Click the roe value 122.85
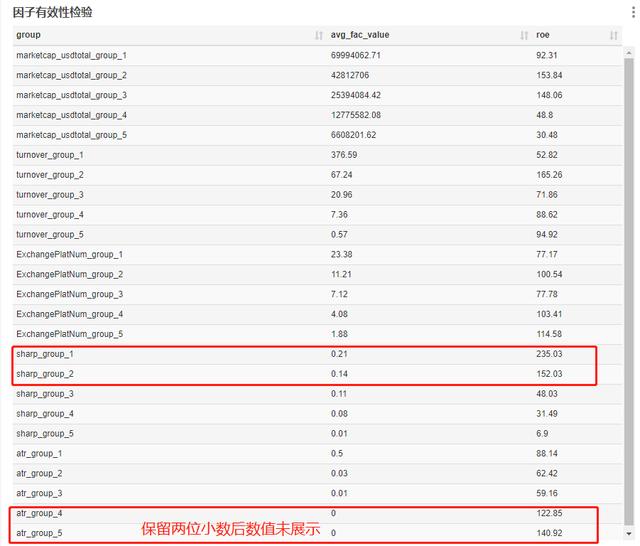This screenshot has height=546, width=640. (549, 513)
